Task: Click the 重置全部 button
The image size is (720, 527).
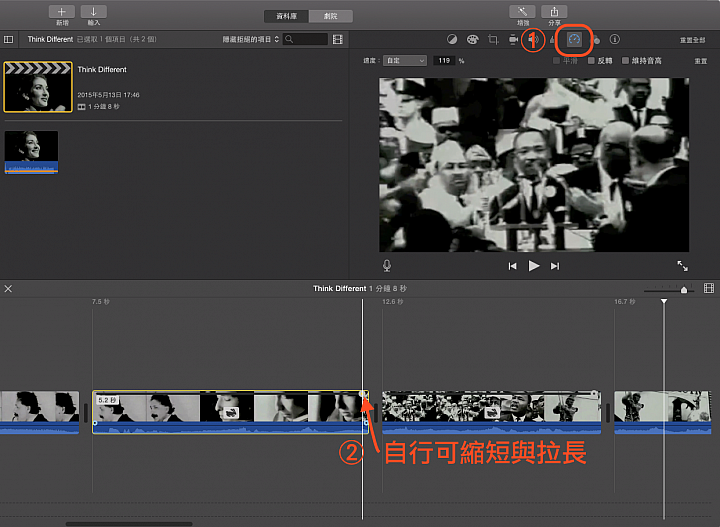Action: pyautogui.click(x=692, y=40)
